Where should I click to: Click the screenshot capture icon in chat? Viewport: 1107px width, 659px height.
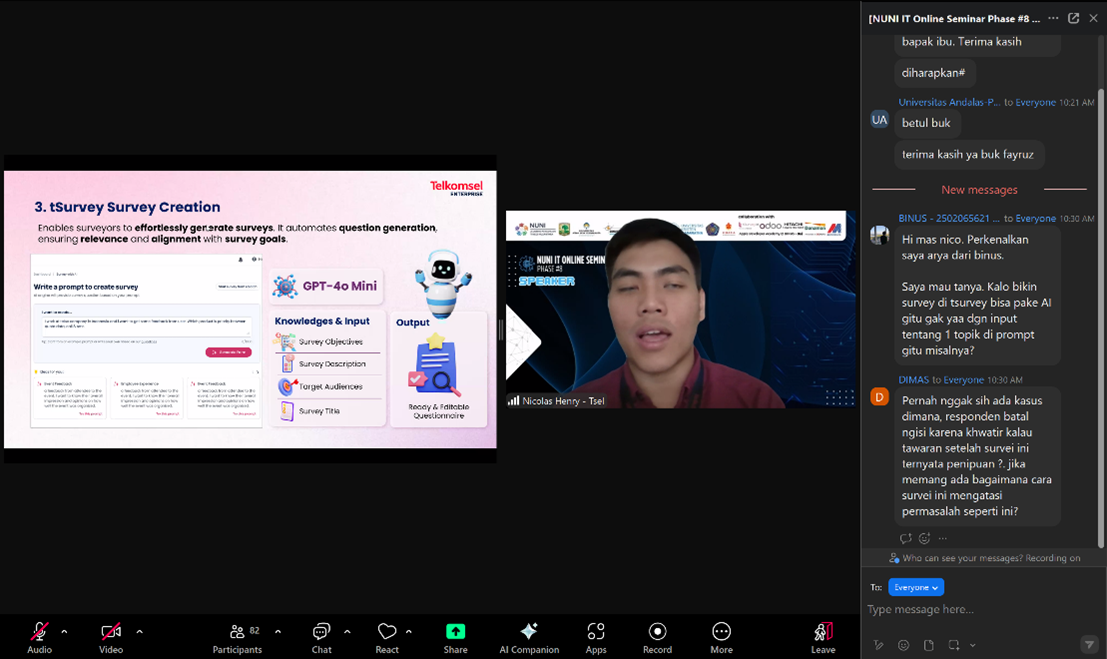coord(954,645)
